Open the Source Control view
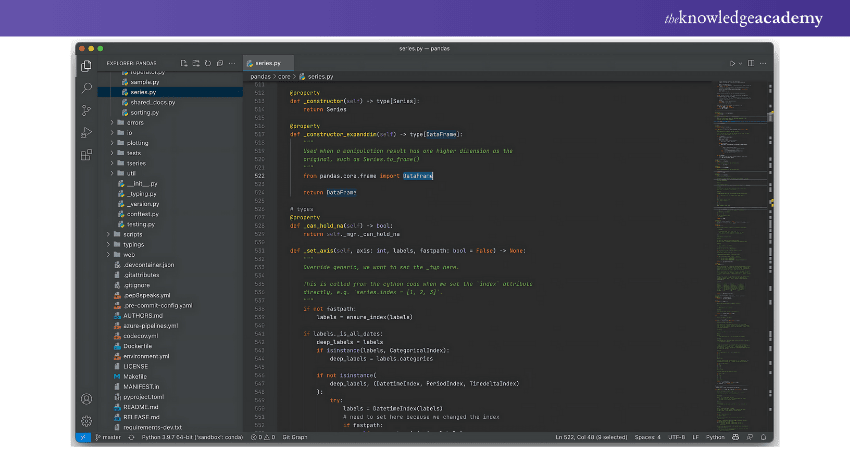Screen dimensions: 850x450 pos(87,110)
